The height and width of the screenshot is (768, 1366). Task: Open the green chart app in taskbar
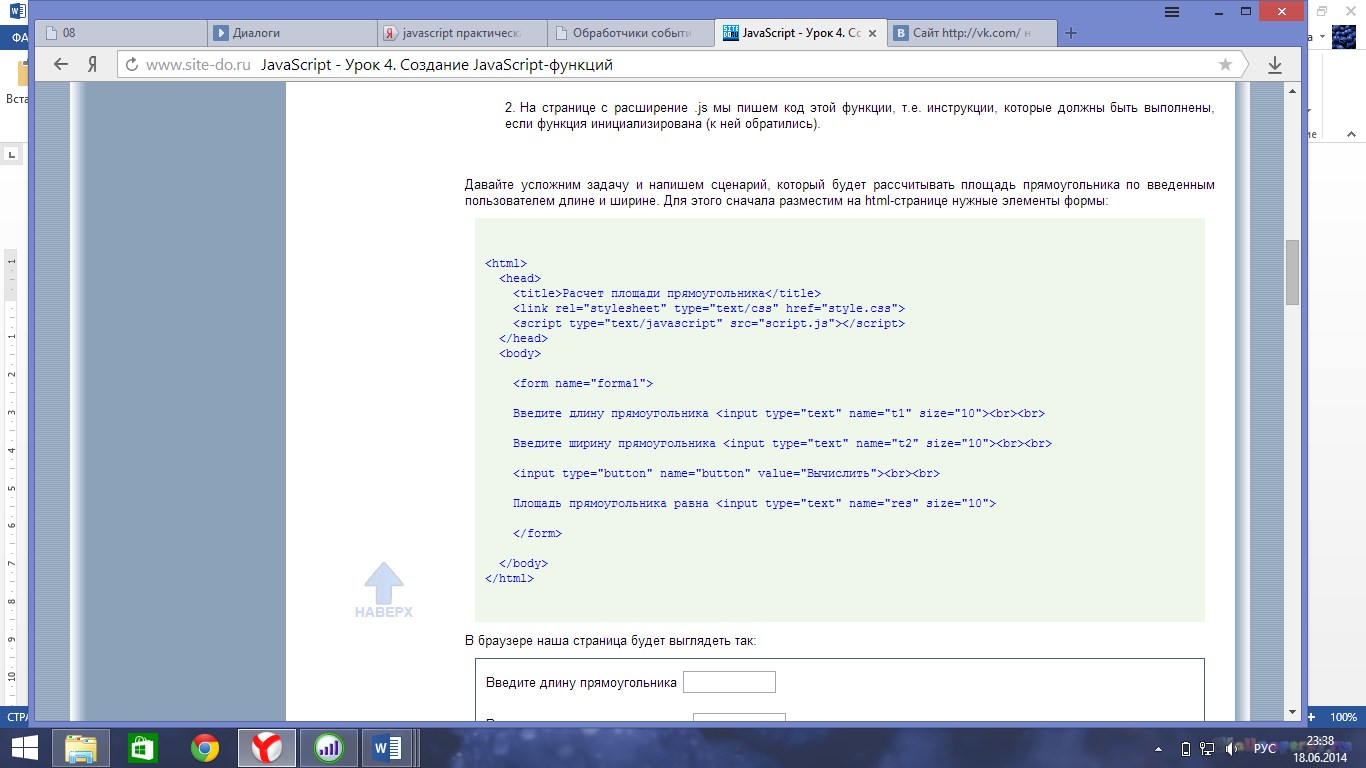coord(328,747)
